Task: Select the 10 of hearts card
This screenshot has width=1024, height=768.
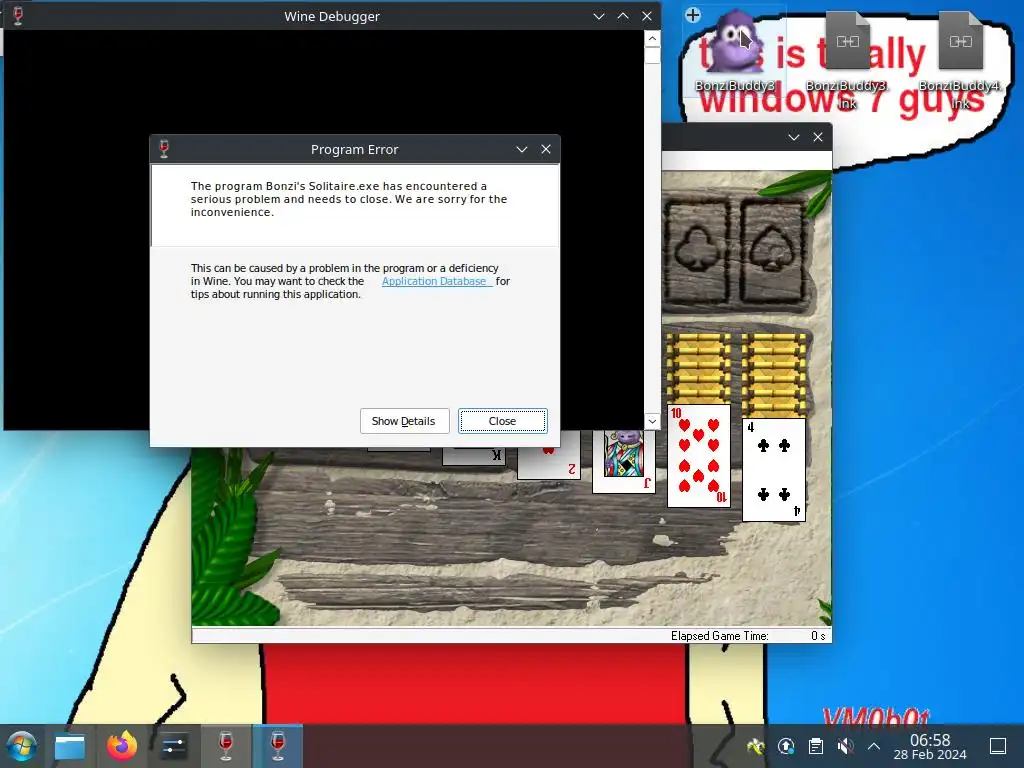Action: (x=699, y=455)
